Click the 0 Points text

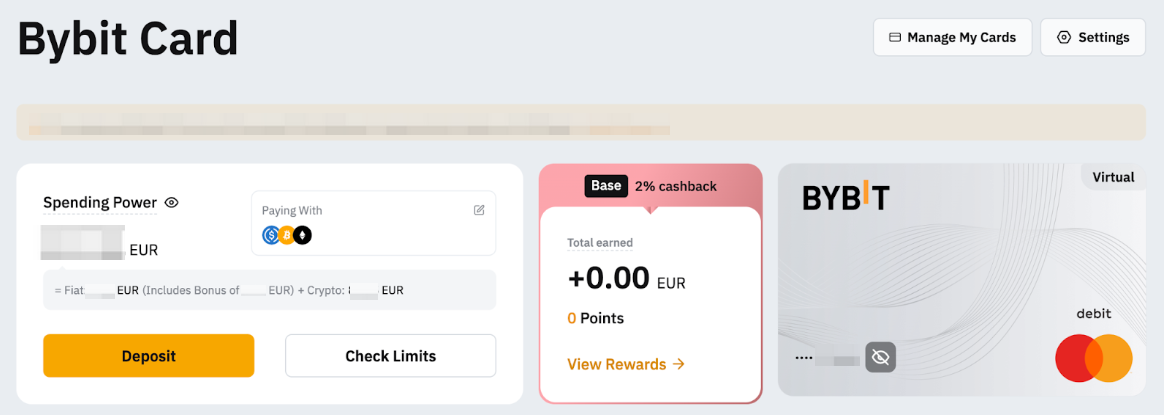click(x=595, y=318)
